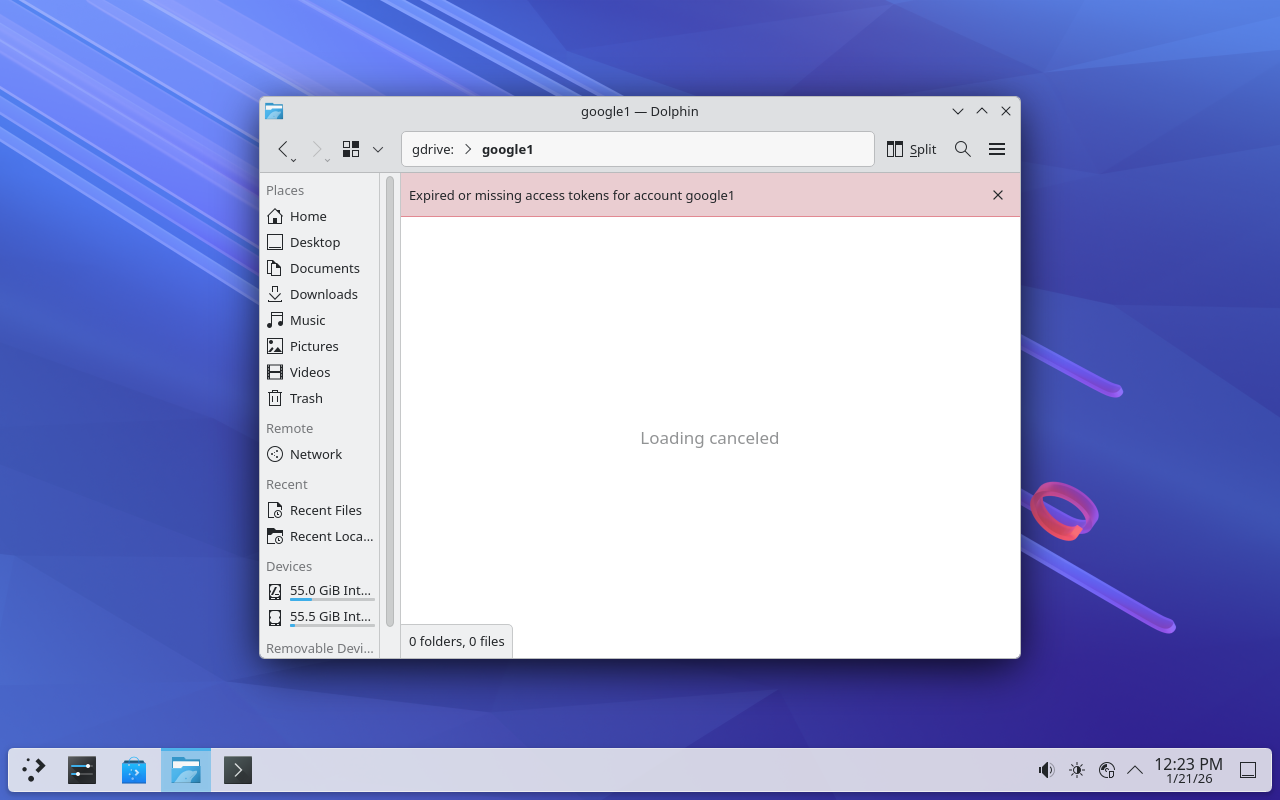Image resolution: width=1280 pixels, height=800 pixels.
Task: Open Trash in Places sidebar
Action: pos(306,398)
